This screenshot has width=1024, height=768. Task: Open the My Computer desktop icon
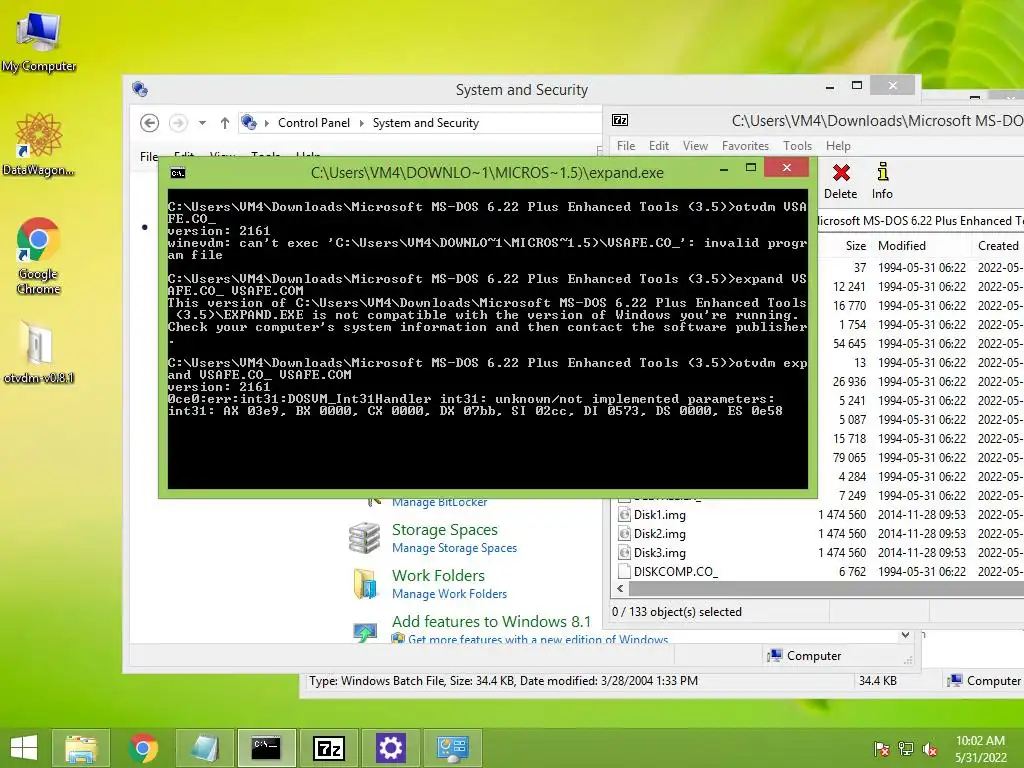[39, 42]
